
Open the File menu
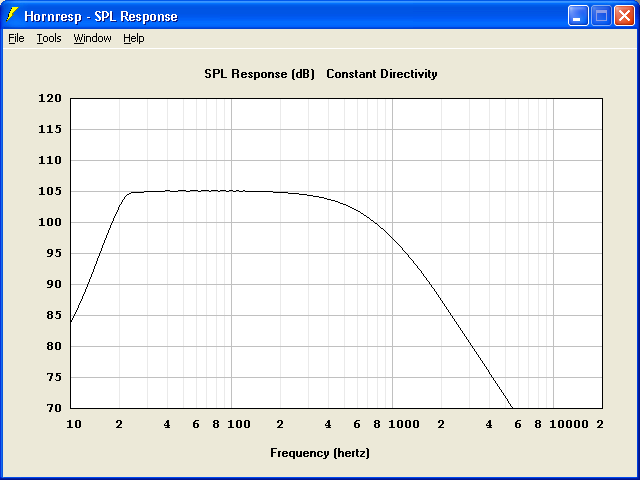pos(16,38)
